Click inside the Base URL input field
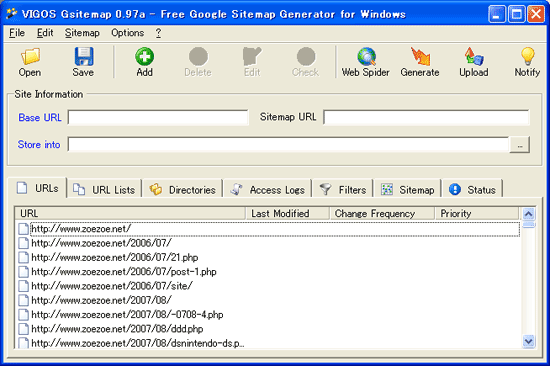 pos(158,117)
